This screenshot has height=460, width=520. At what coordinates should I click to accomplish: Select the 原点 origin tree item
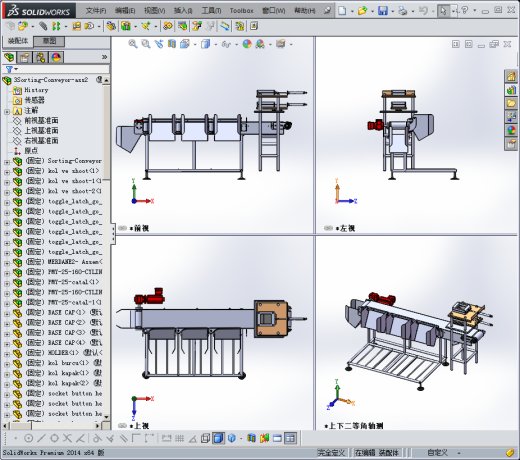(x=31, y=151)
